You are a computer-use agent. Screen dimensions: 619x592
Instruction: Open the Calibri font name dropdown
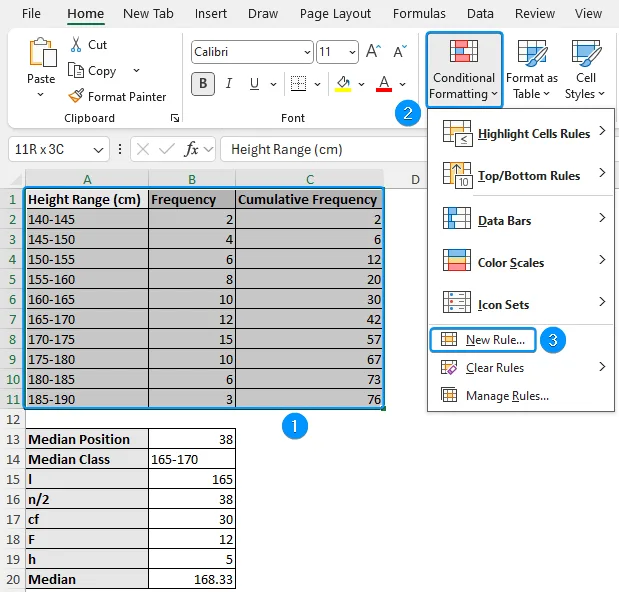(307, 52)
